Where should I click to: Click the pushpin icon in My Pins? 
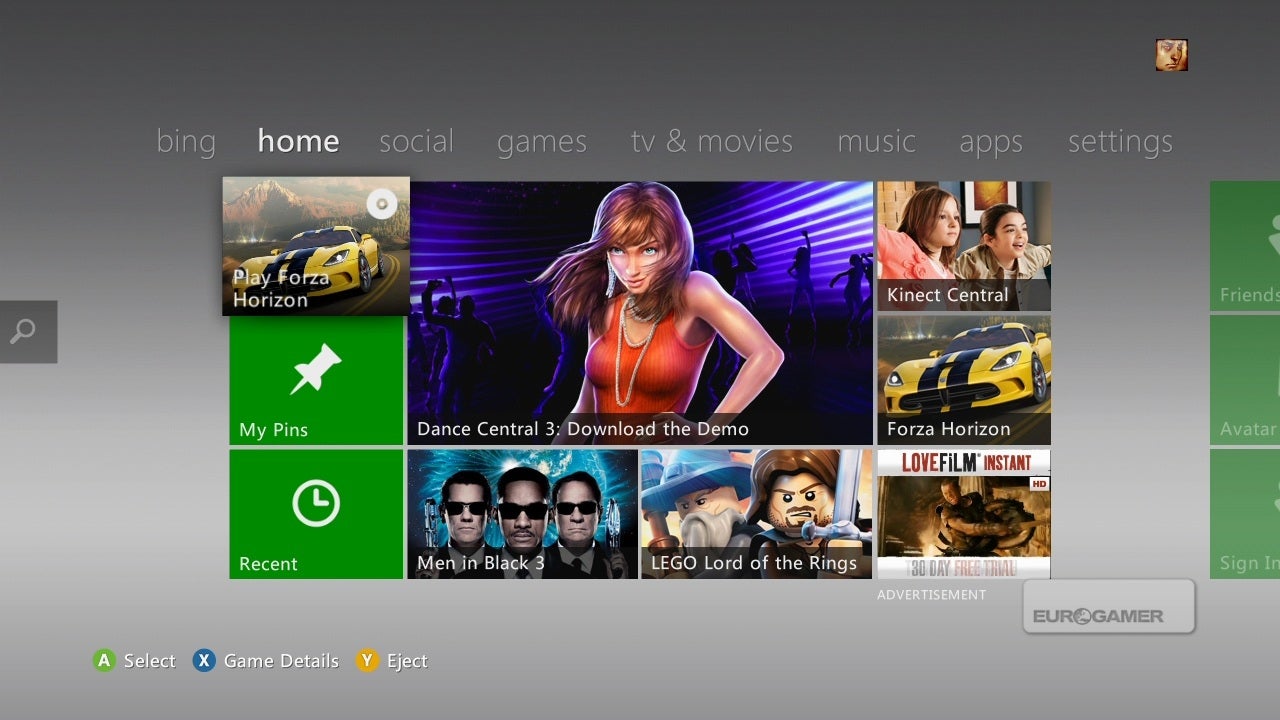(316, 369)
